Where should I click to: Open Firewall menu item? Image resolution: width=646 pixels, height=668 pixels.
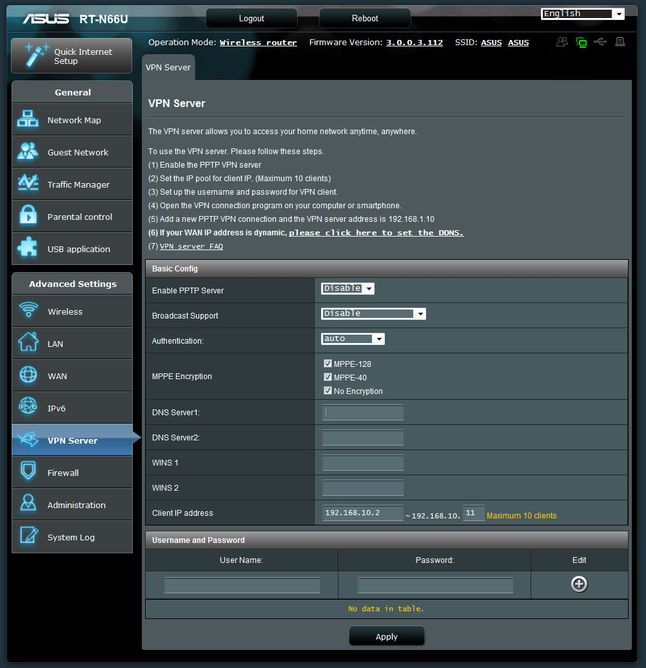point(72,472)
